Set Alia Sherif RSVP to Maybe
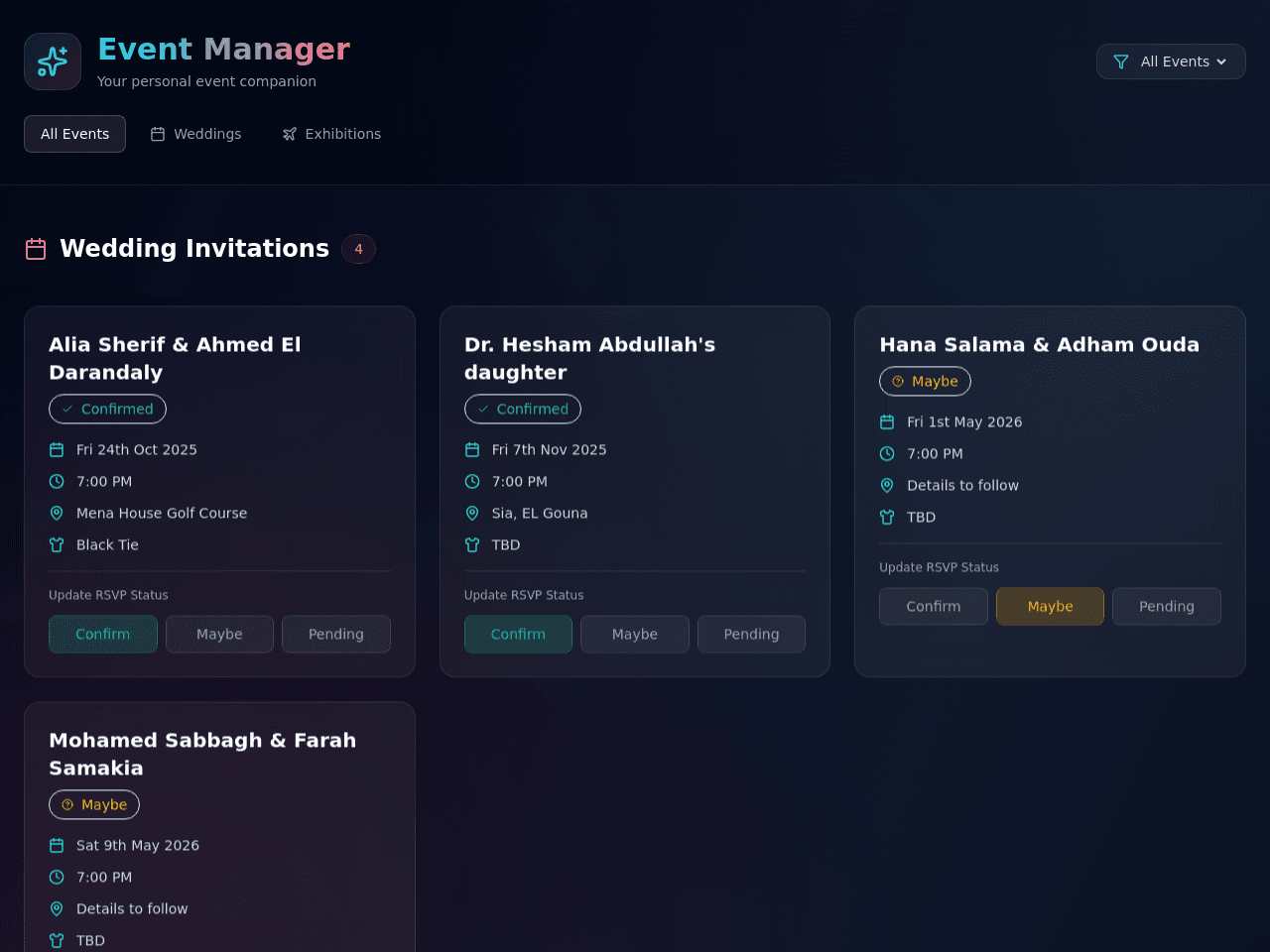This screenshot has height=952, width=1270. pyautogui.click(x=219, y=634)
